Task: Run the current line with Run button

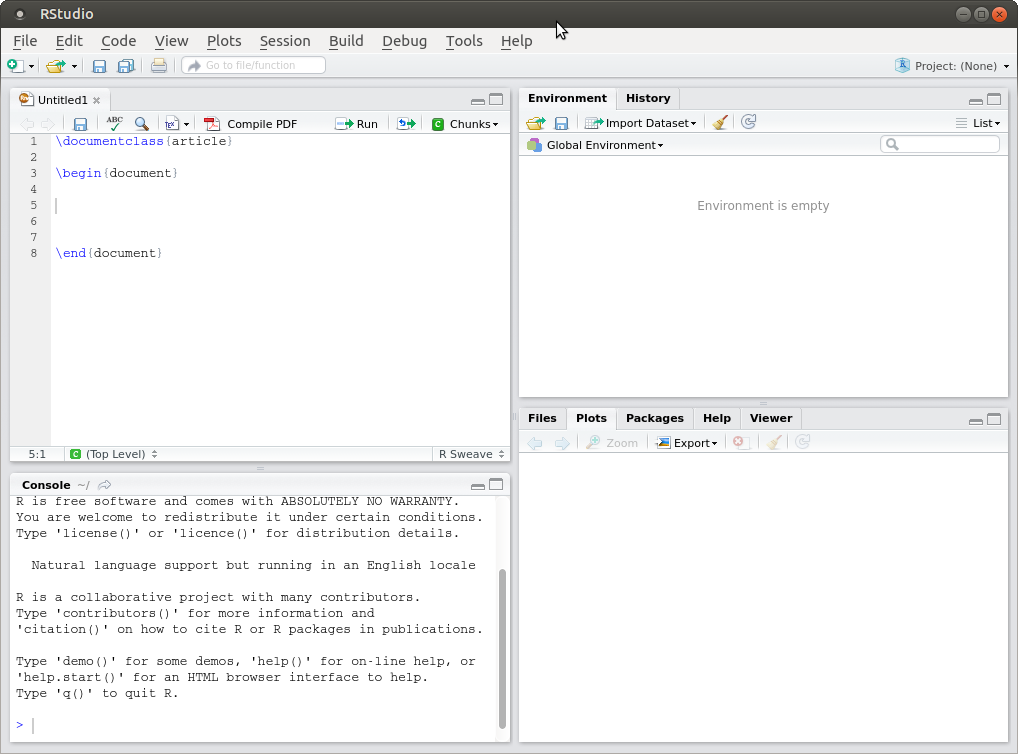Action: tap(356, 124)
